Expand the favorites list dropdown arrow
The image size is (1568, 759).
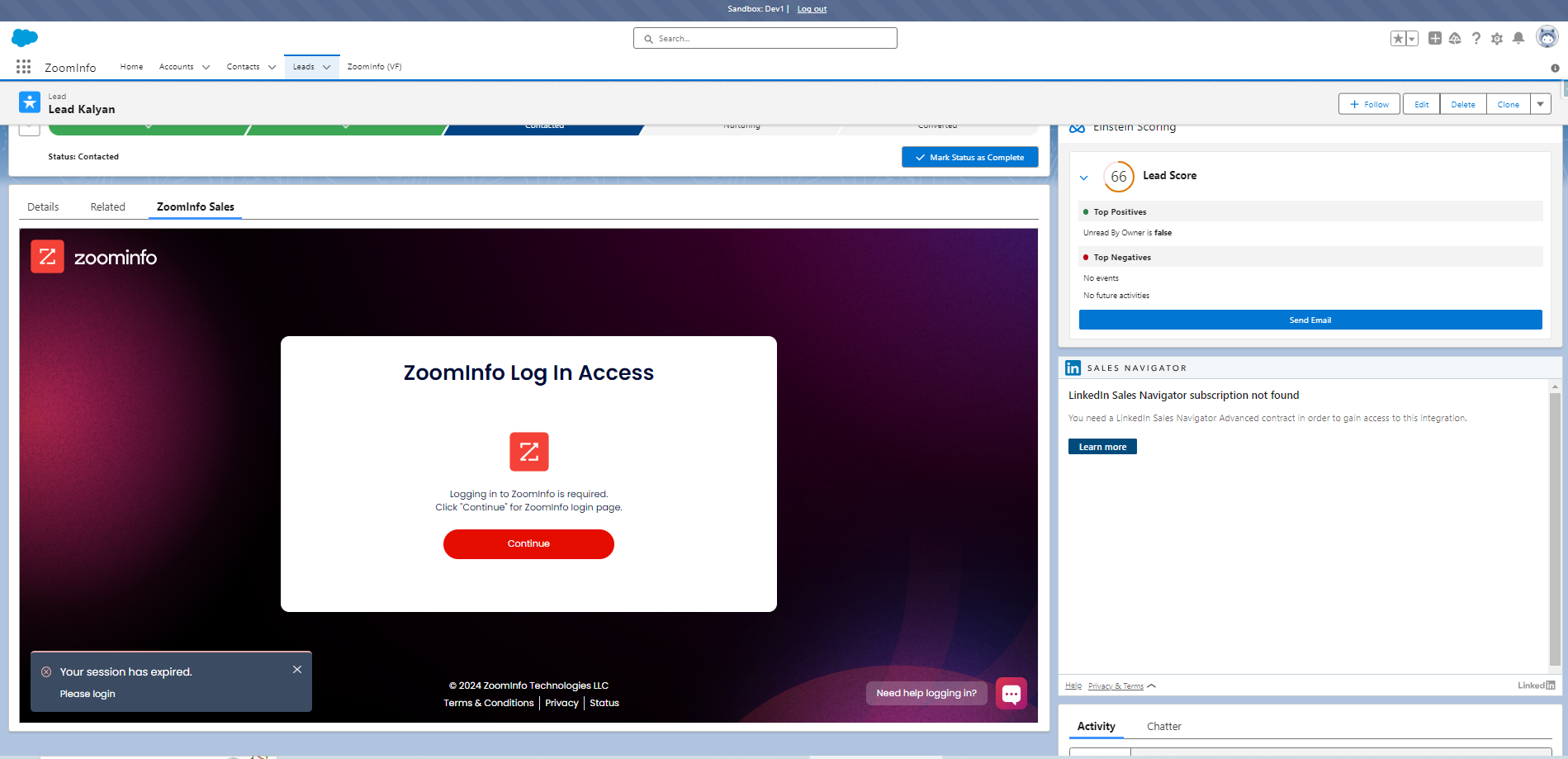pyautogui.click(x=1412, y=39)
